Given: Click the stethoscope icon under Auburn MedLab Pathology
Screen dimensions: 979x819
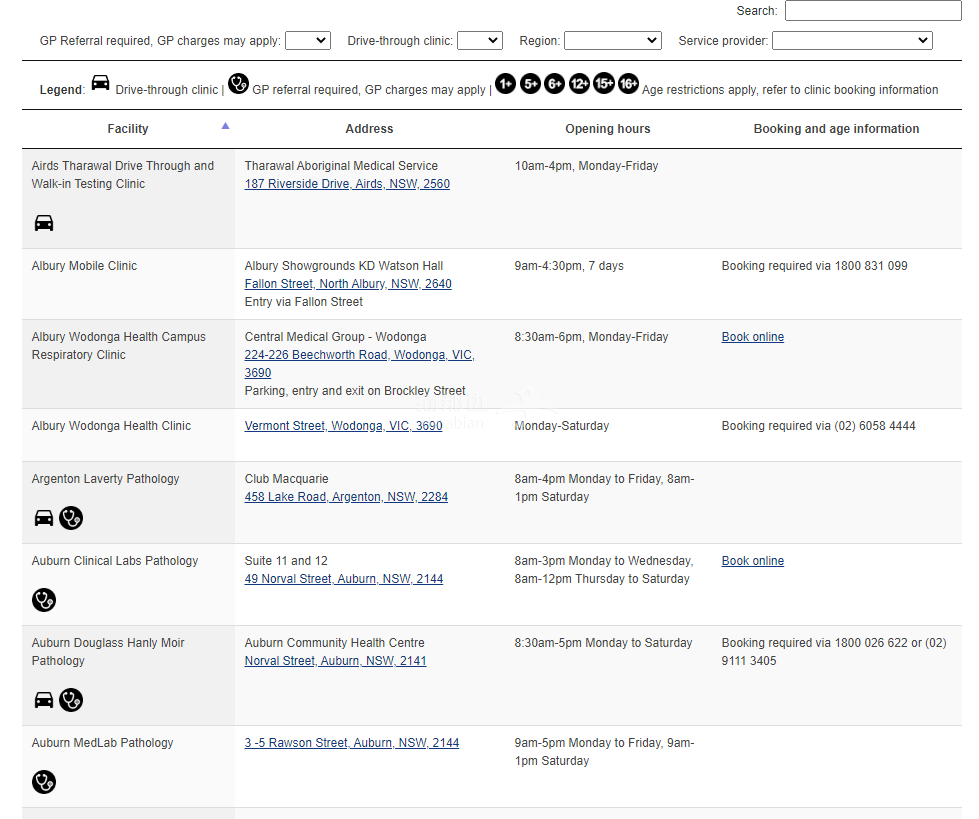Looking at the screenshot, I should [x=44, y=782].
